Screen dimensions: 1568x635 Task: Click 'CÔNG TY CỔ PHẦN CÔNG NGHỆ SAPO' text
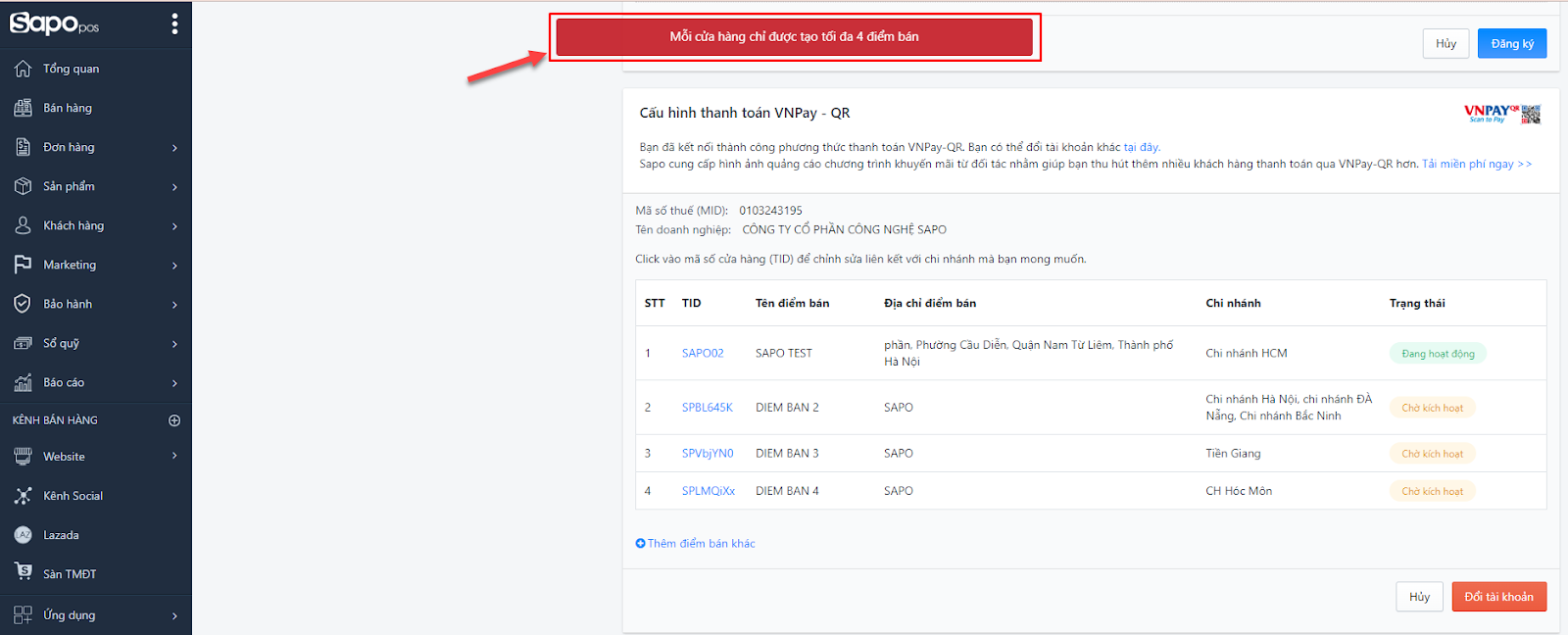pos(845,229)
